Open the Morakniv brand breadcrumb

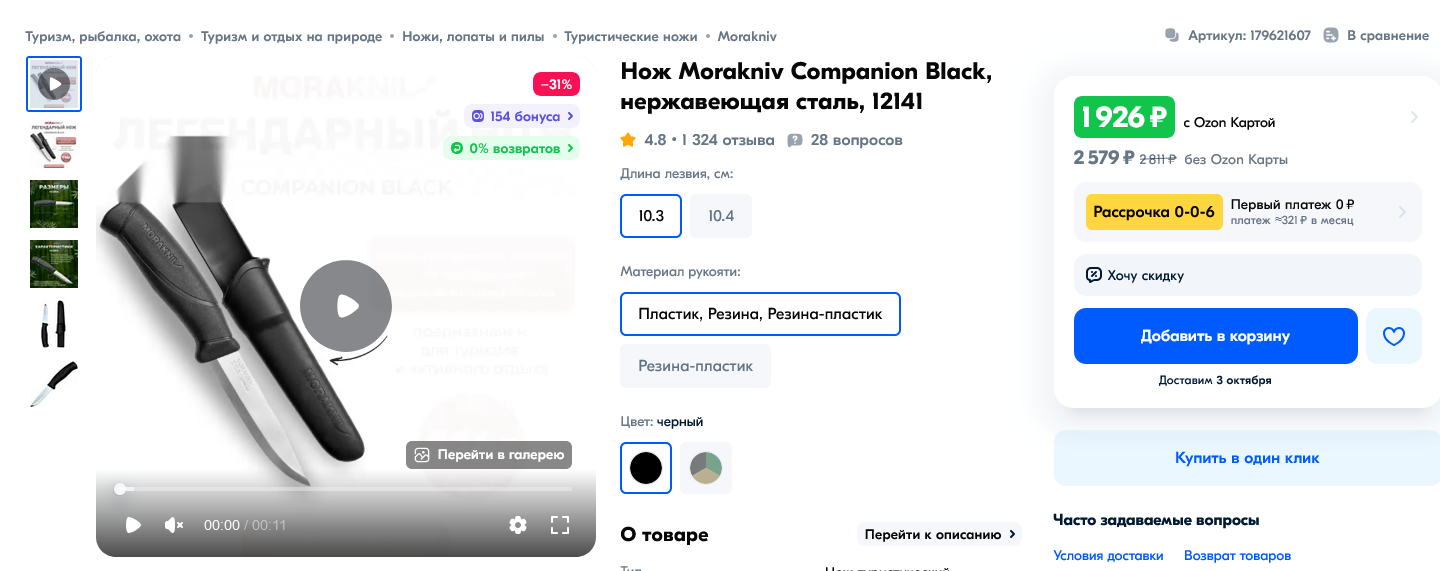747,36
